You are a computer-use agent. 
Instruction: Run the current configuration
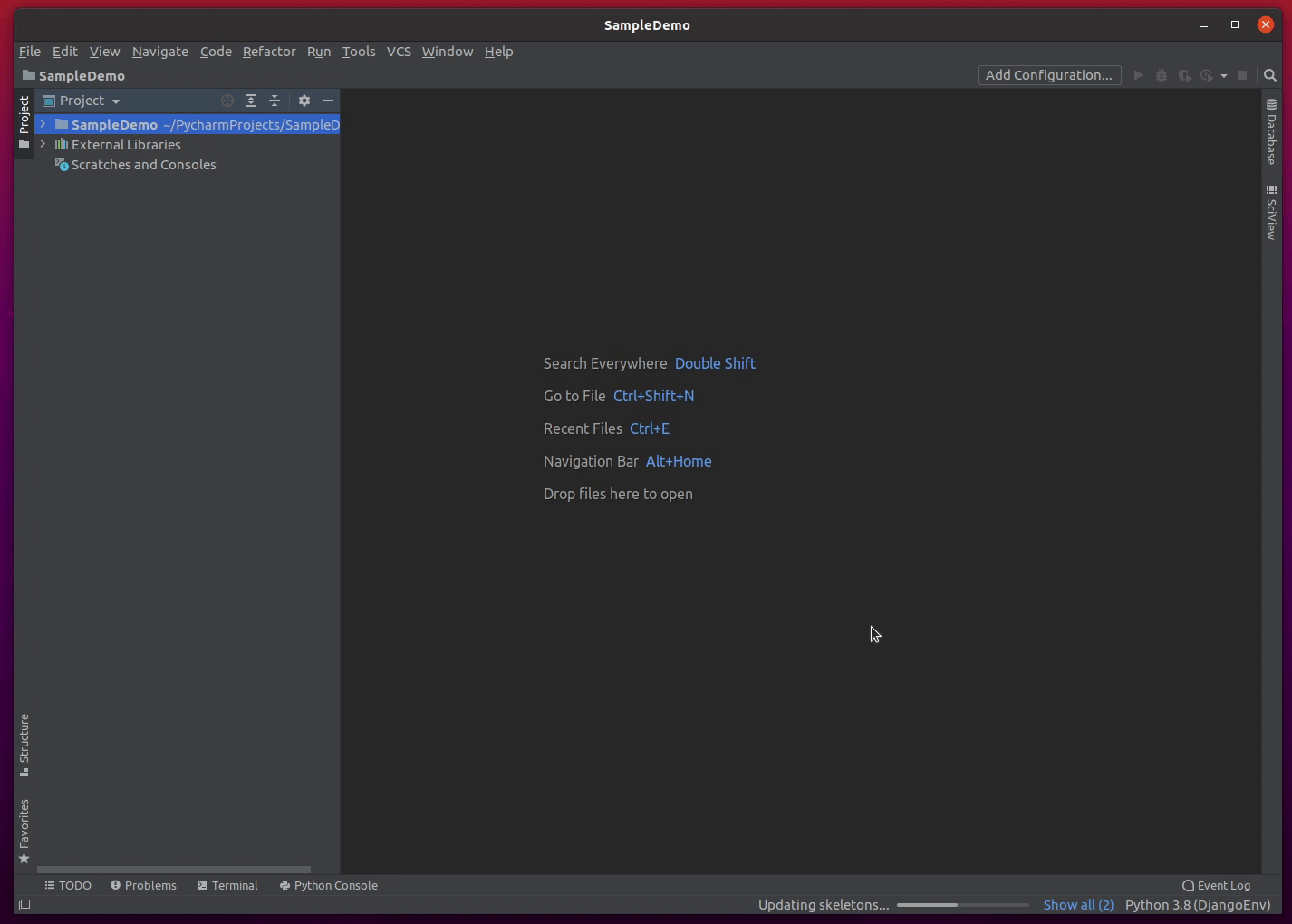click(1138, 75)
